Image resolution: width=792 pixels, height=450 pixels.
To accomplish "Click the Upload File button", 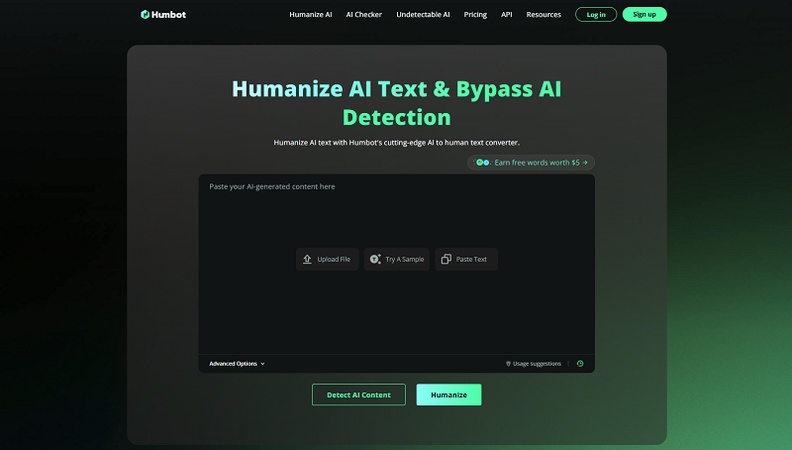I will 327,259.
